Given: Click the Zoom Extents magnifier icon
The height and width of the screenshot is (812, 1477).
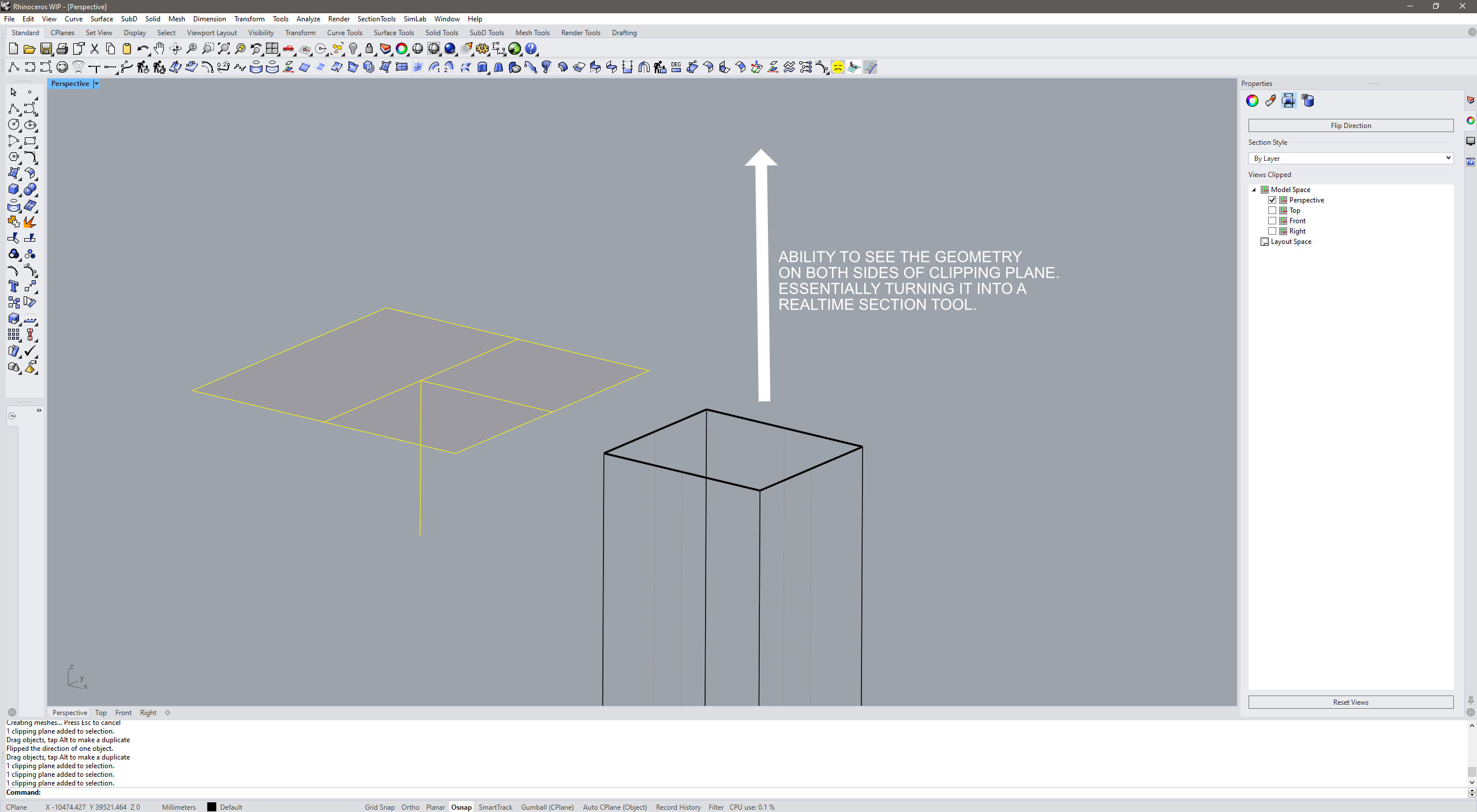Looking at the screenshot, I should [x=224, y=49].
